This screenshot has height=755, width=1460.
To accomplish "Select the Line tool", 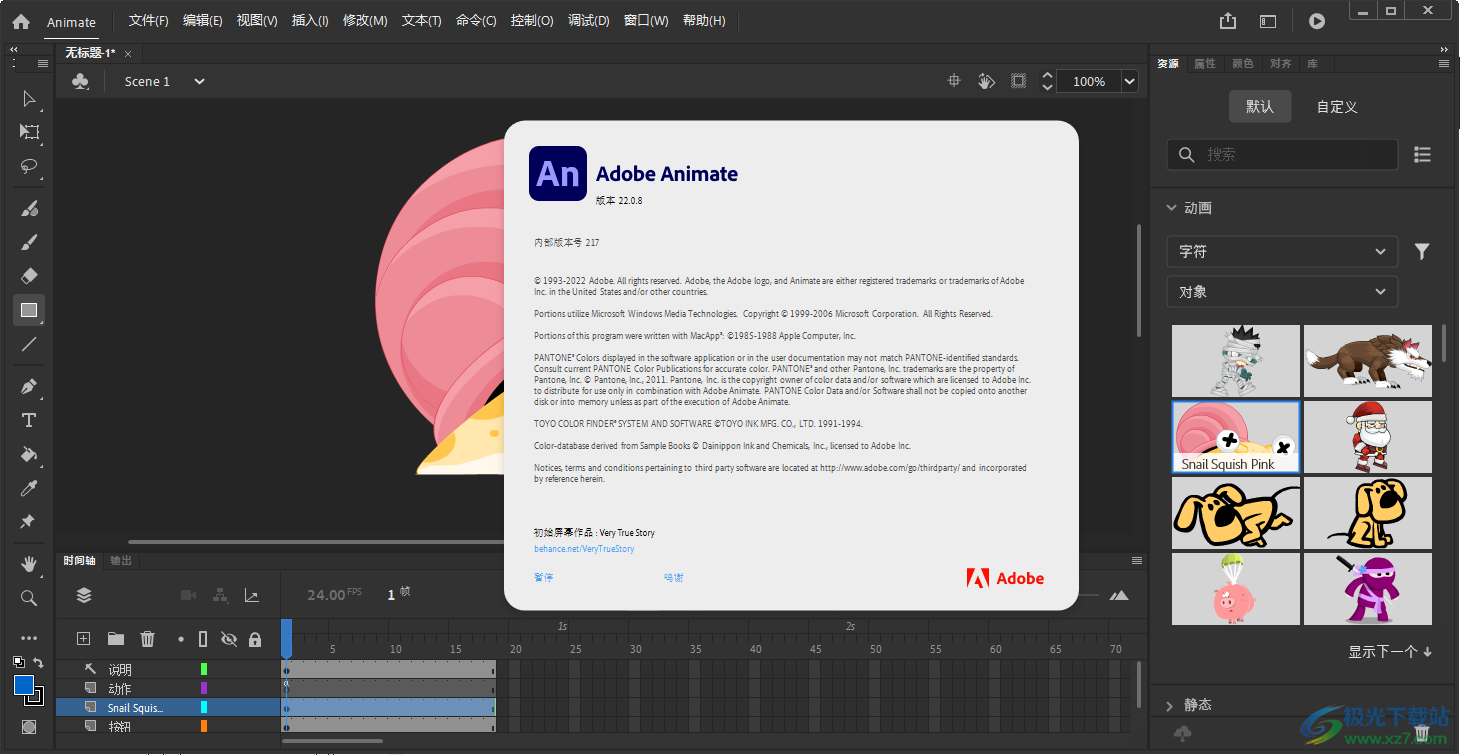I will (x=29, y=344).
